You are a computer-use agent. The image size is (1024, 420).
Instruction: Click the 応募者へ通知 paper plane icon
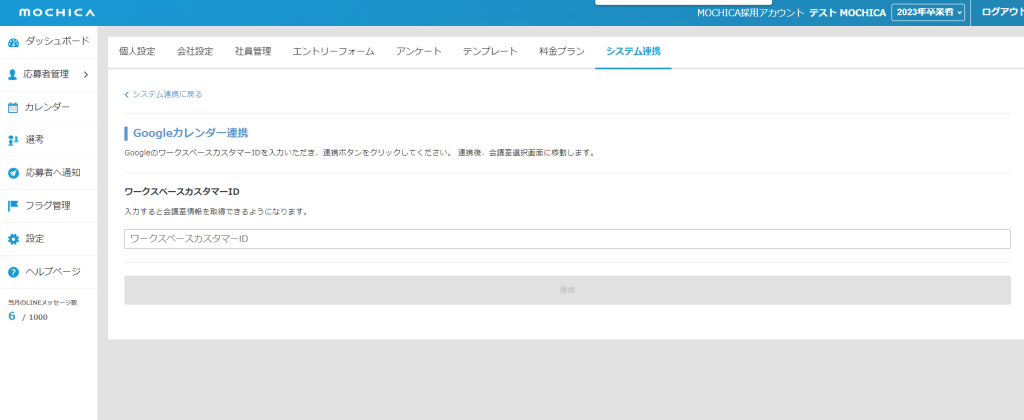tap(14, 173)
